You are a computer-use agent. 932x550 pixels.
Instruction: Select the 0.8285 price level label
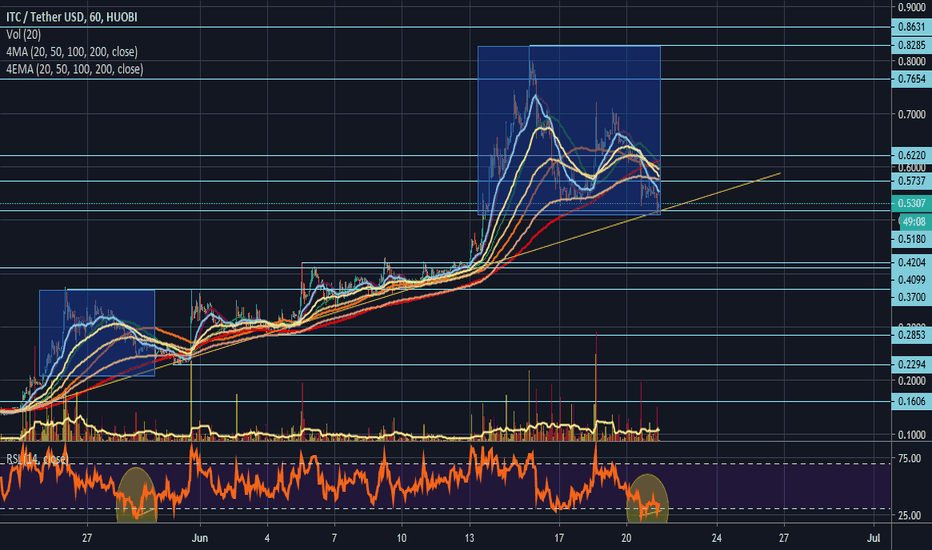[x=911, y=45]
